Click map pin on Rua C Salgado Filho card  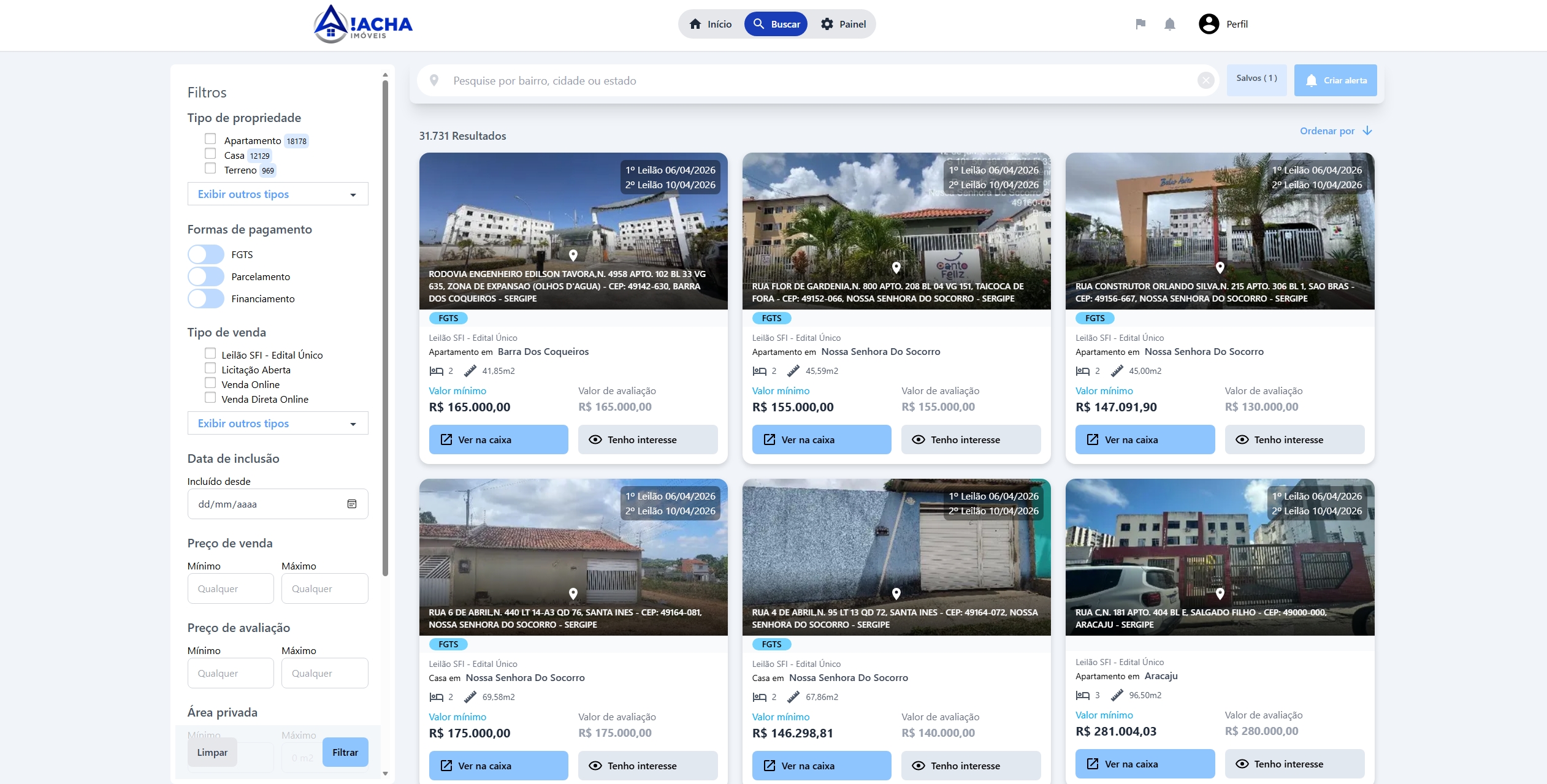1220,593
